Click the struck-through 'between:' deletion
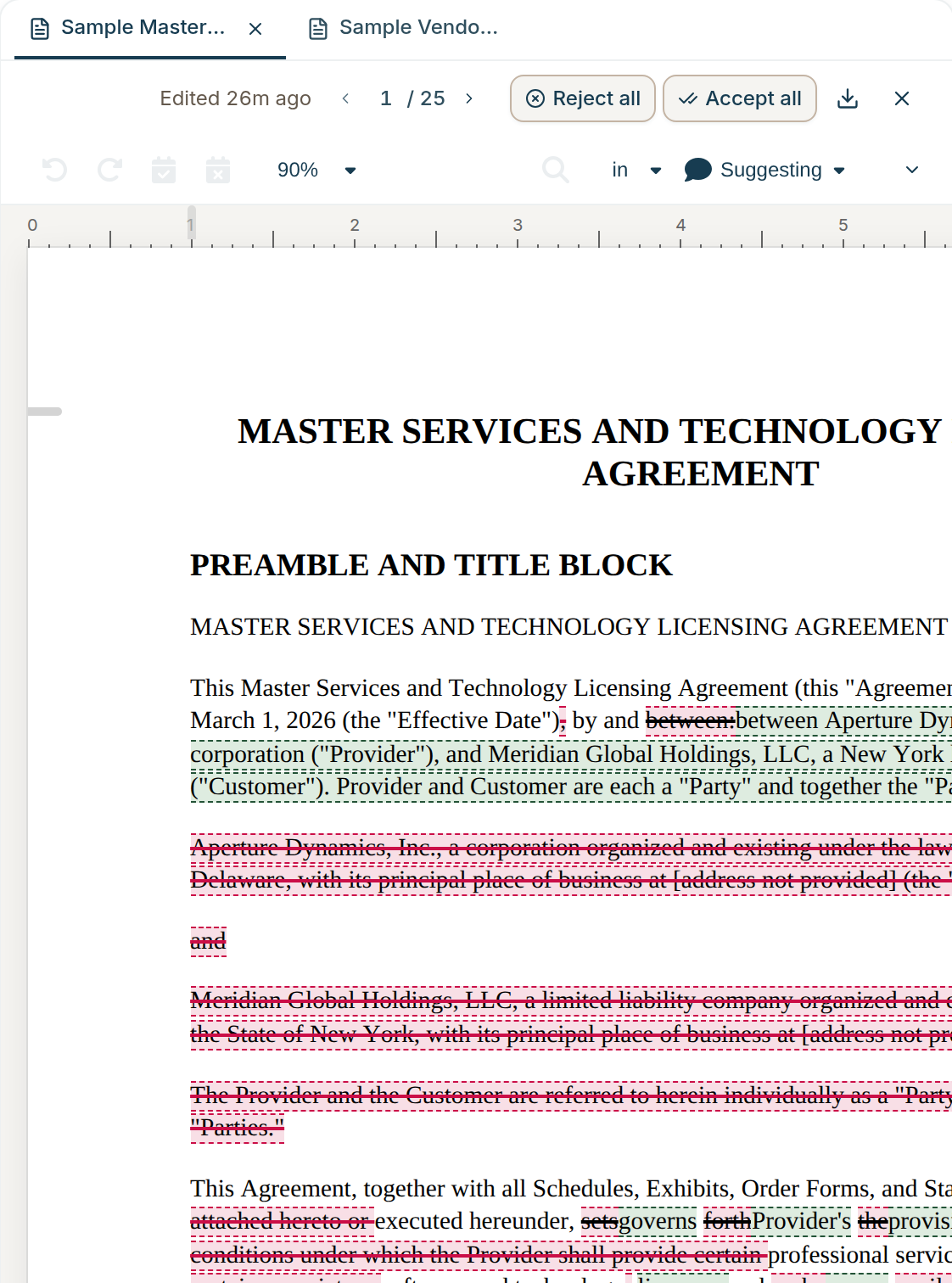This screenshot has width=952, height=1283. [691, 720]
